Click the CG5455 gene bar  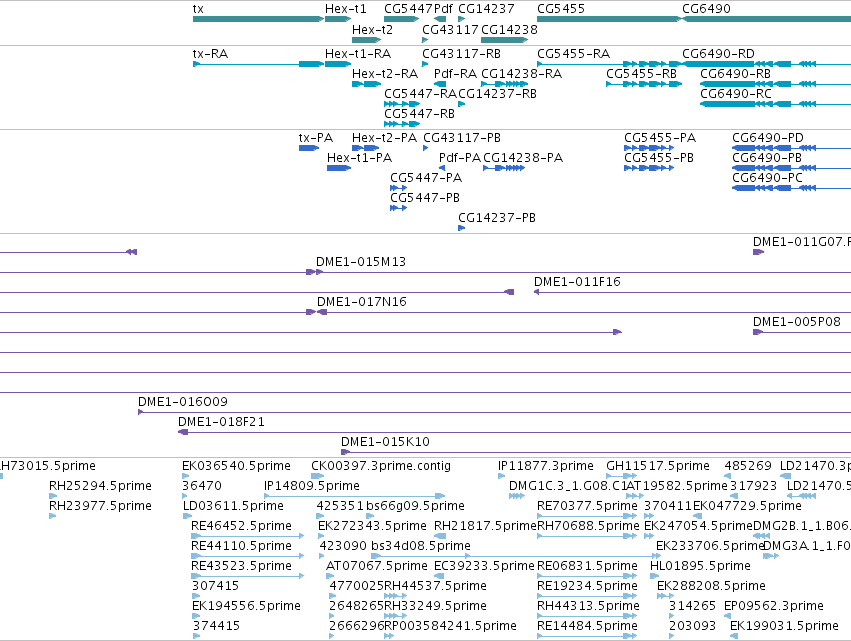point(609,20)
